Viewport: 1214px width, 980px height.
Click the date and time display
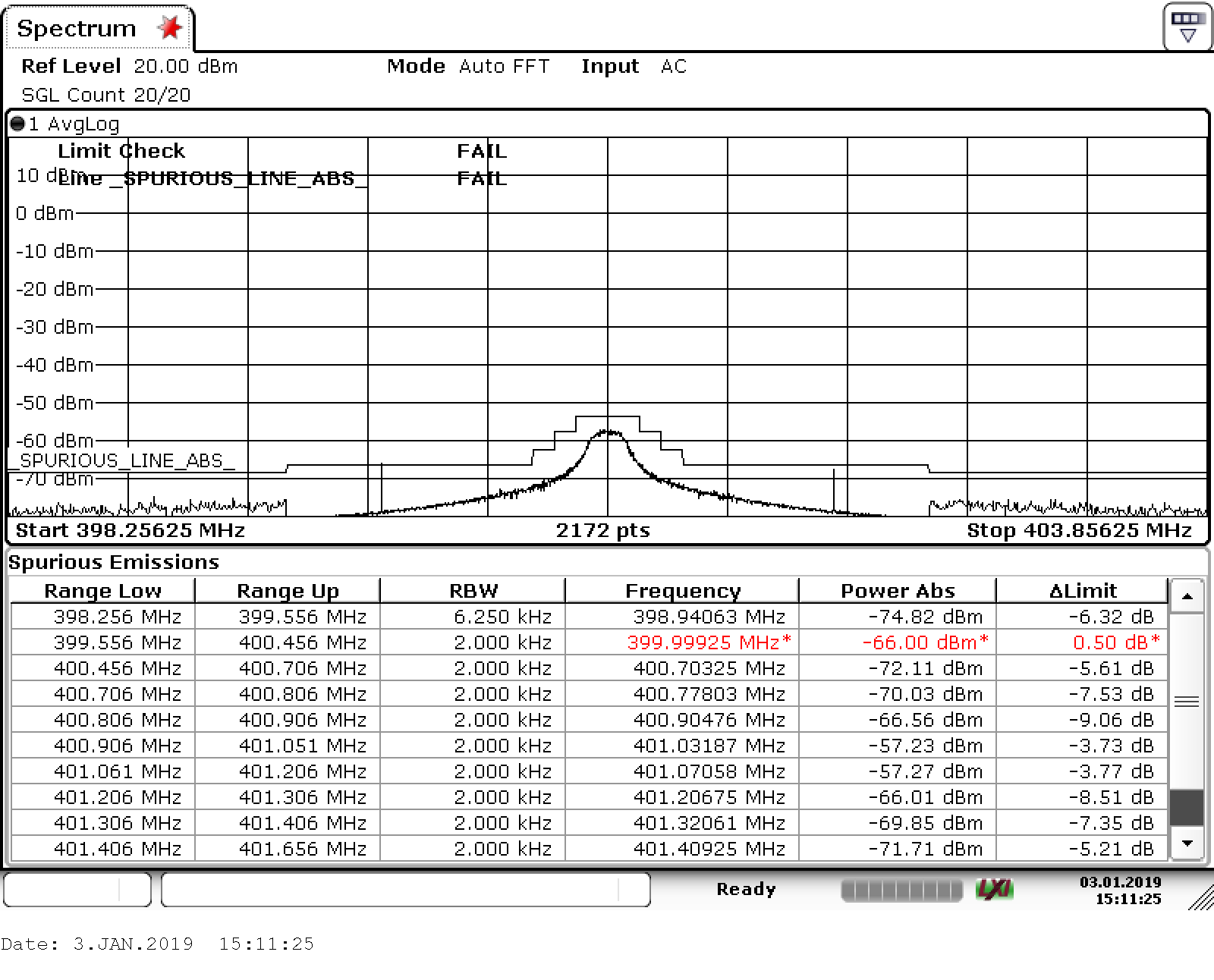point(1121,888)
